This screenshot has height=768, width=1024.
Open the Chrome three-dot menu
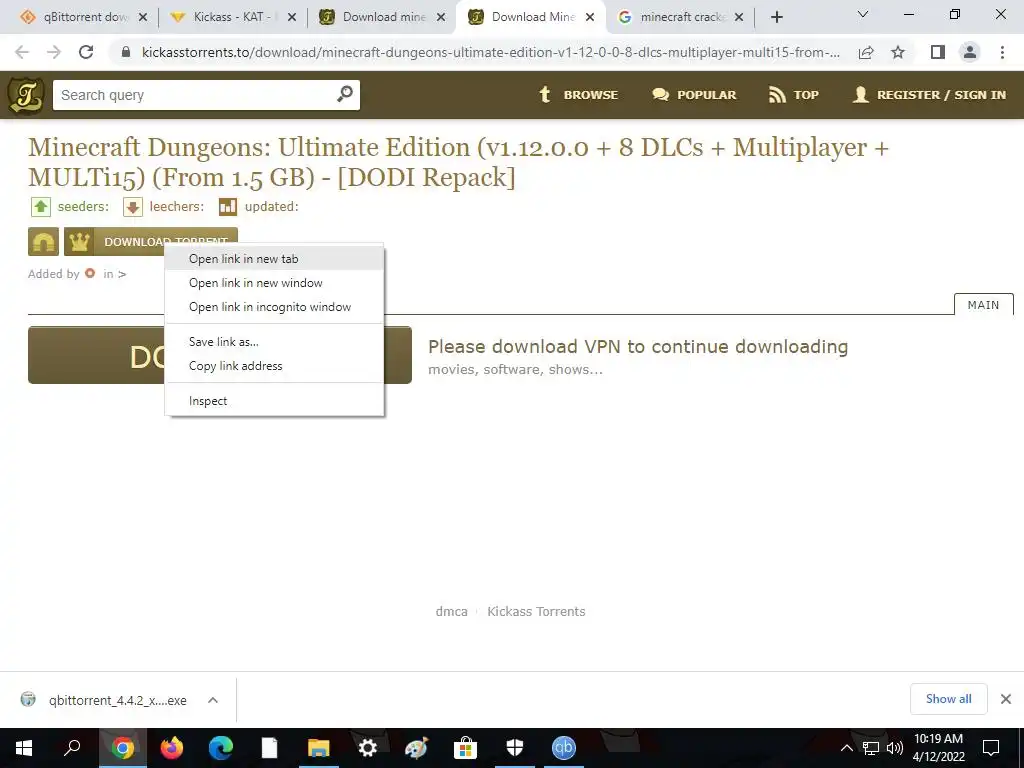1002,52
